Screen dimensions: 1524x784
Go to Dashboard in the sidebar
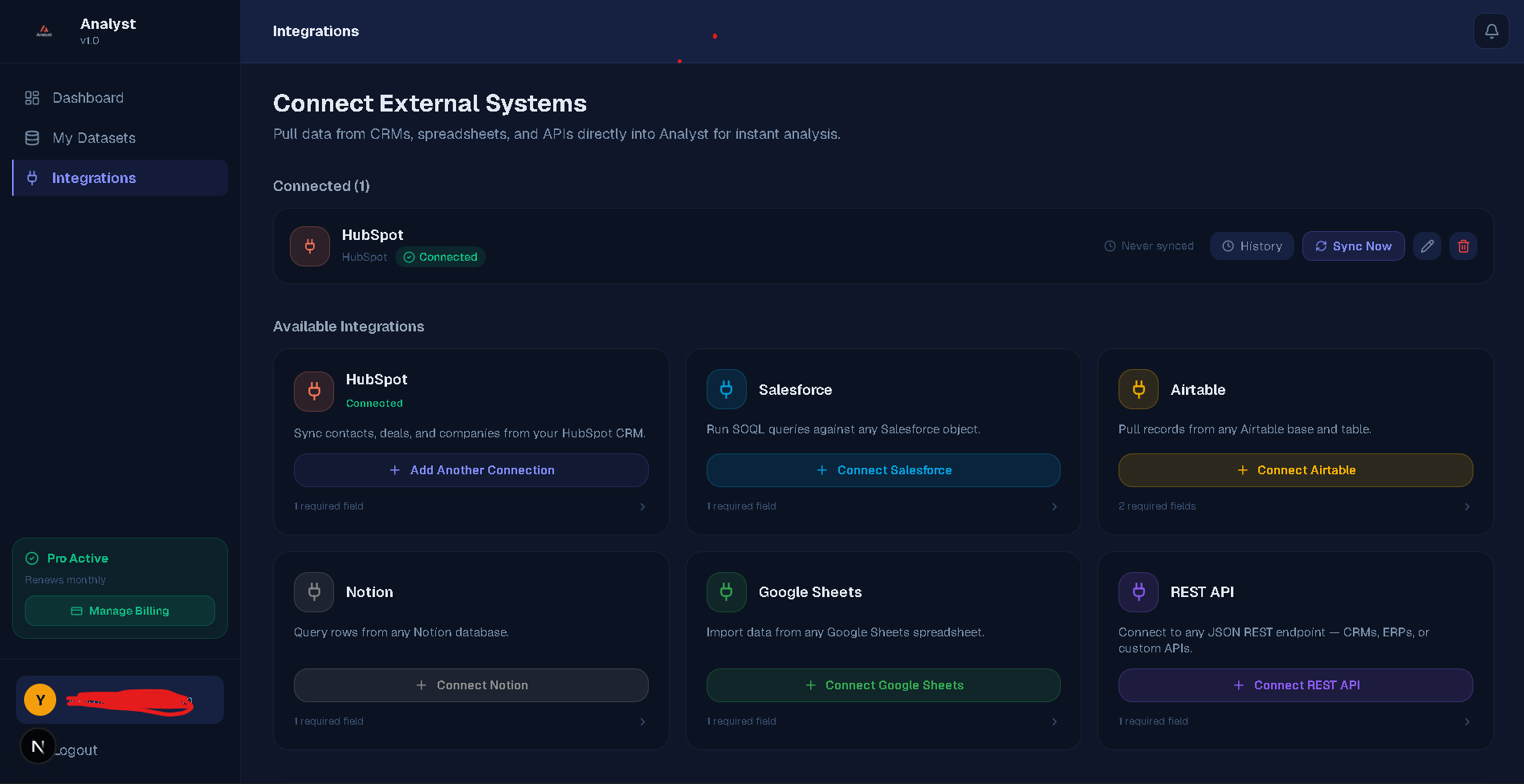point(120,98)
